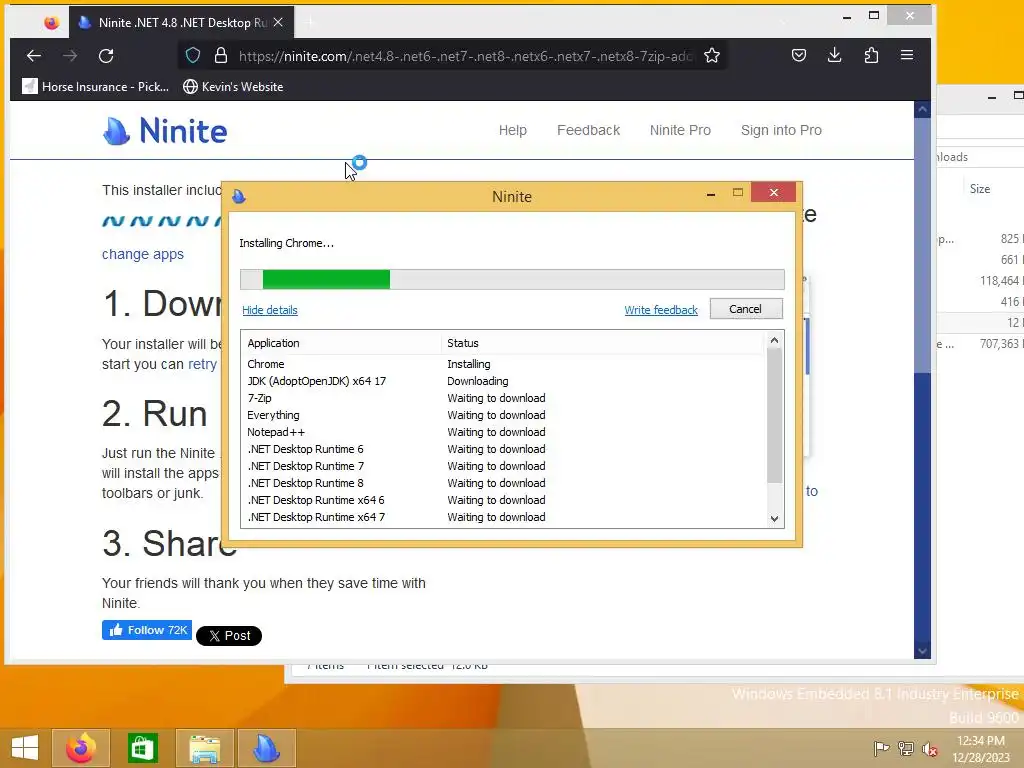Click the Firefox icon left of tab
The image size is (1024, 768).
52,23
